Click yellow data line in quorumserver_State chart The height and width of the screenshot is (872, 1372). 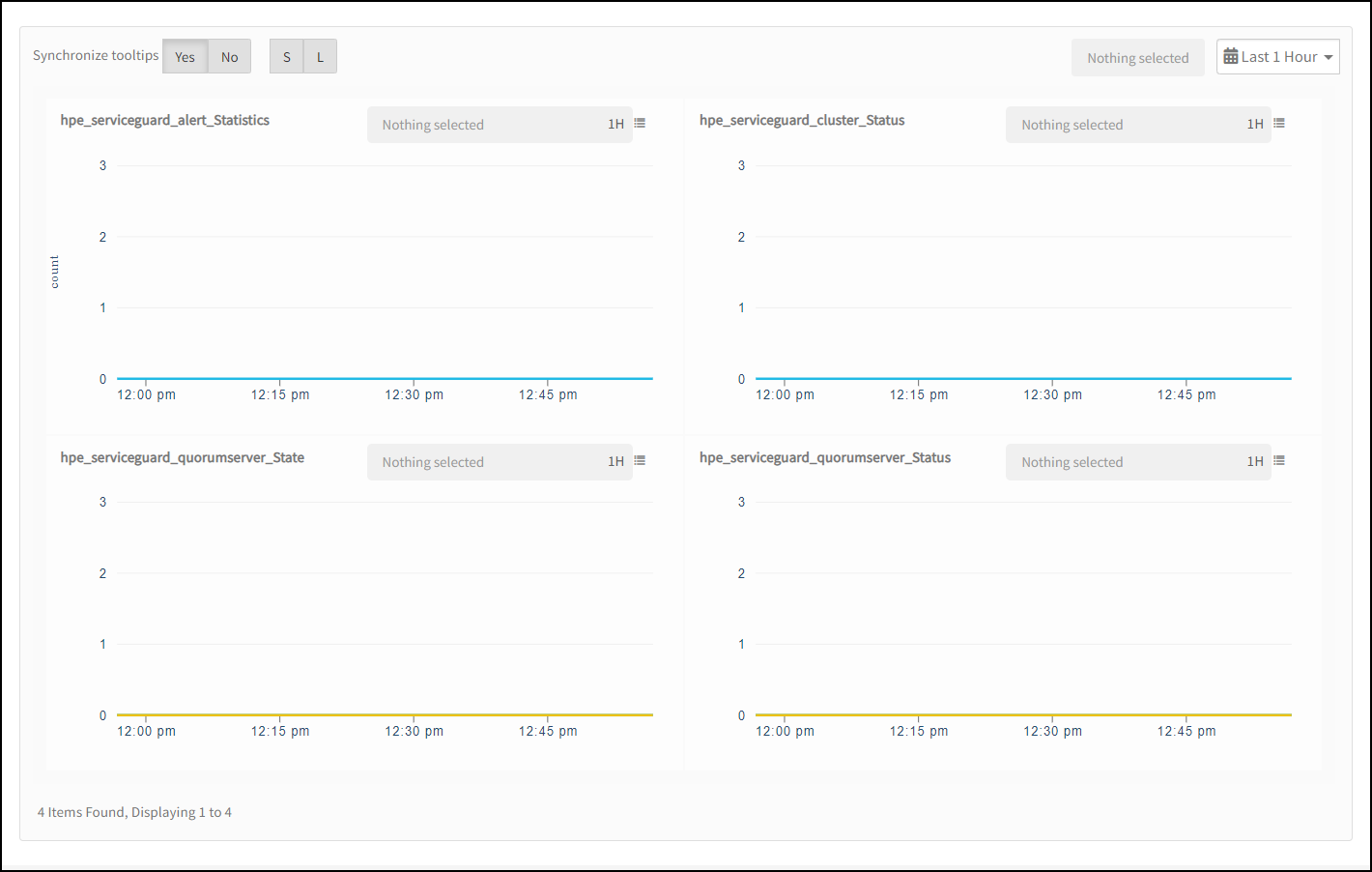coord(385,714)
